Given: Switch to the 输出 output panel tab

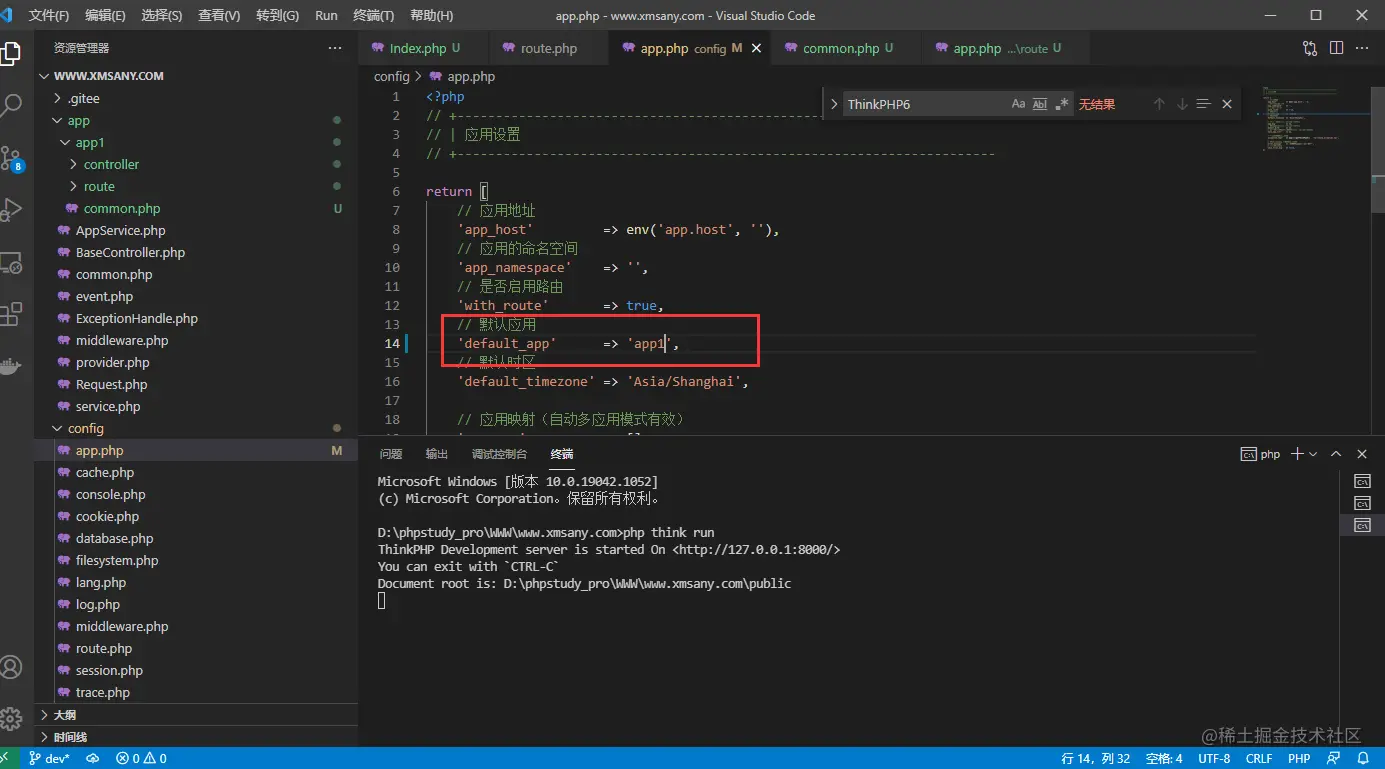Looking at the screenshot, I should (x=437, y=454).
